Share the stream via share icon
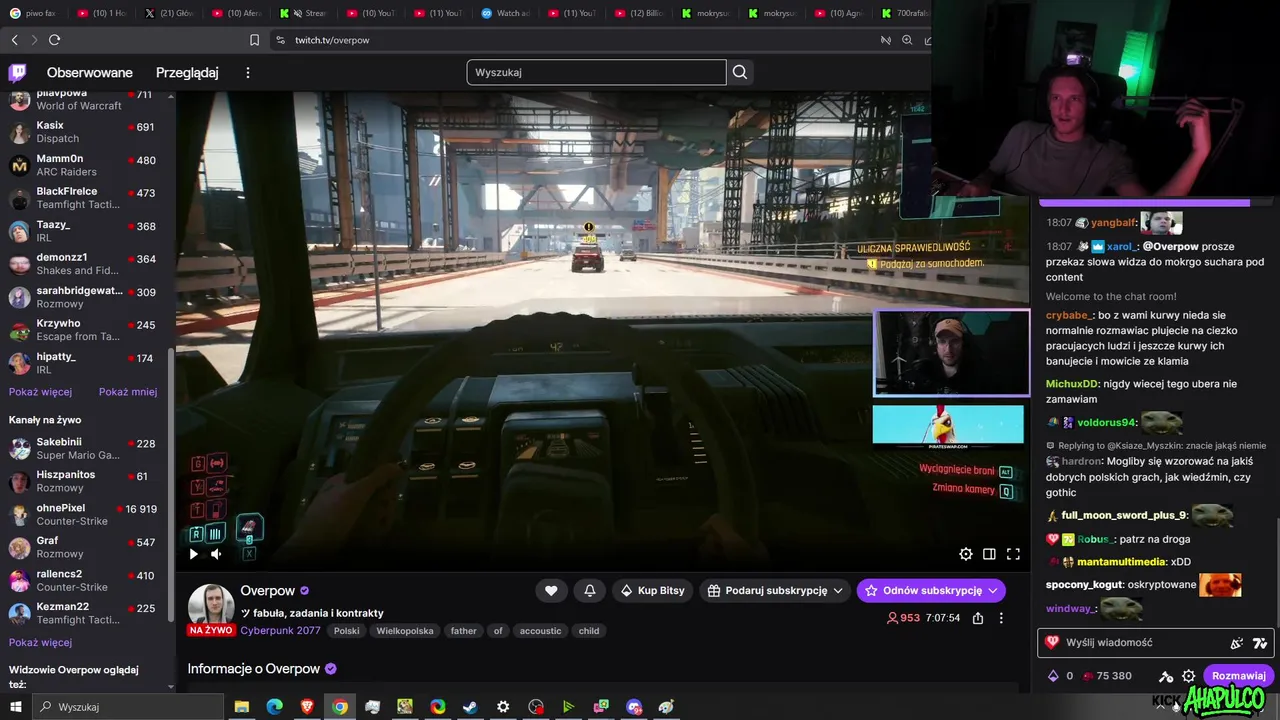 click(x=978, y=618)
